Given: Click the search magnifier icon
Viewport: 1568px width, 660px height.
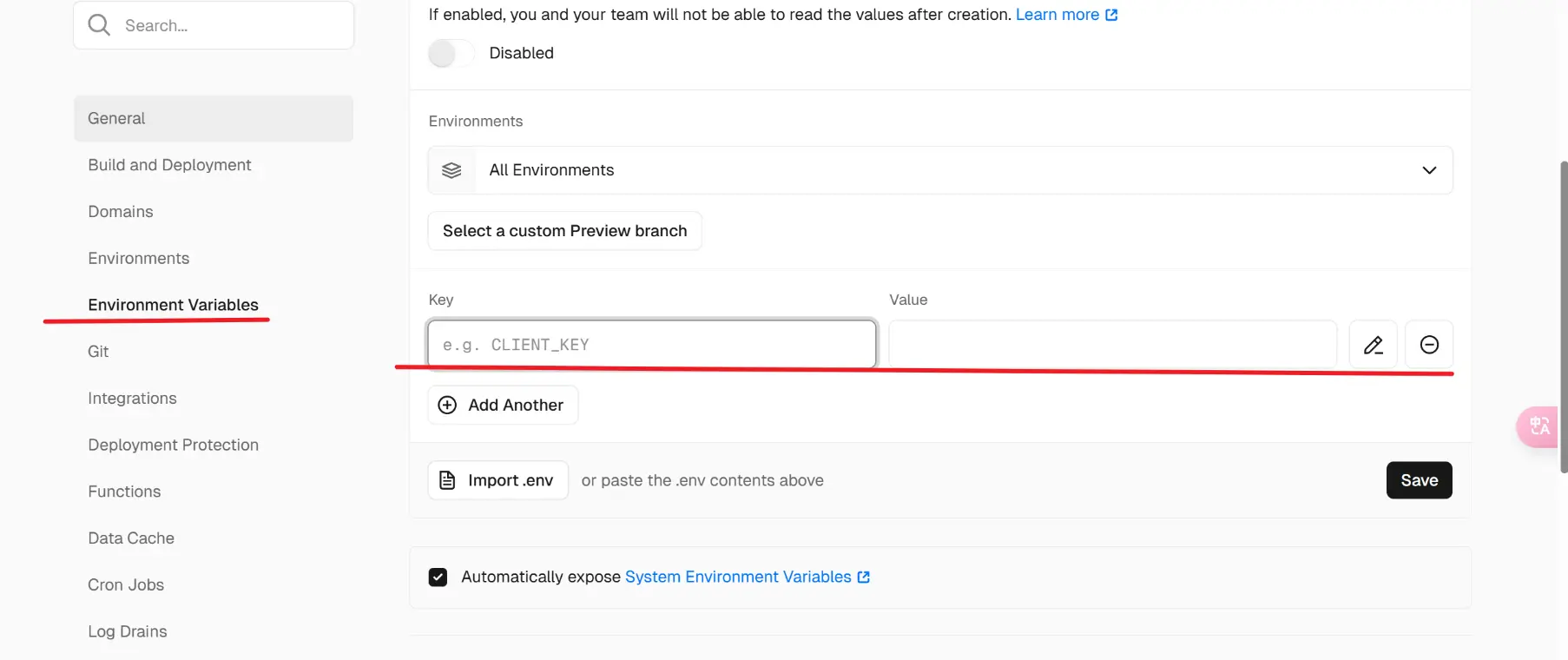Looking at the screenshot, I should pos(99,25).
